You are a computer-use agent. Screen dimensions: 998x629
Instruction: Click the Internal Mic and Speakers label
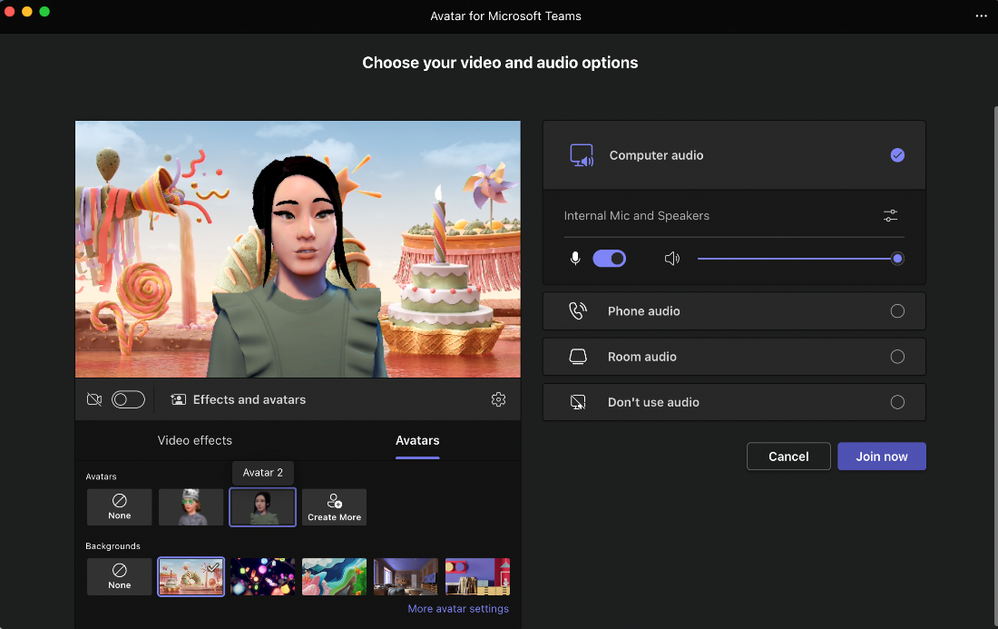pyautogui.click(x=636, y=216)
